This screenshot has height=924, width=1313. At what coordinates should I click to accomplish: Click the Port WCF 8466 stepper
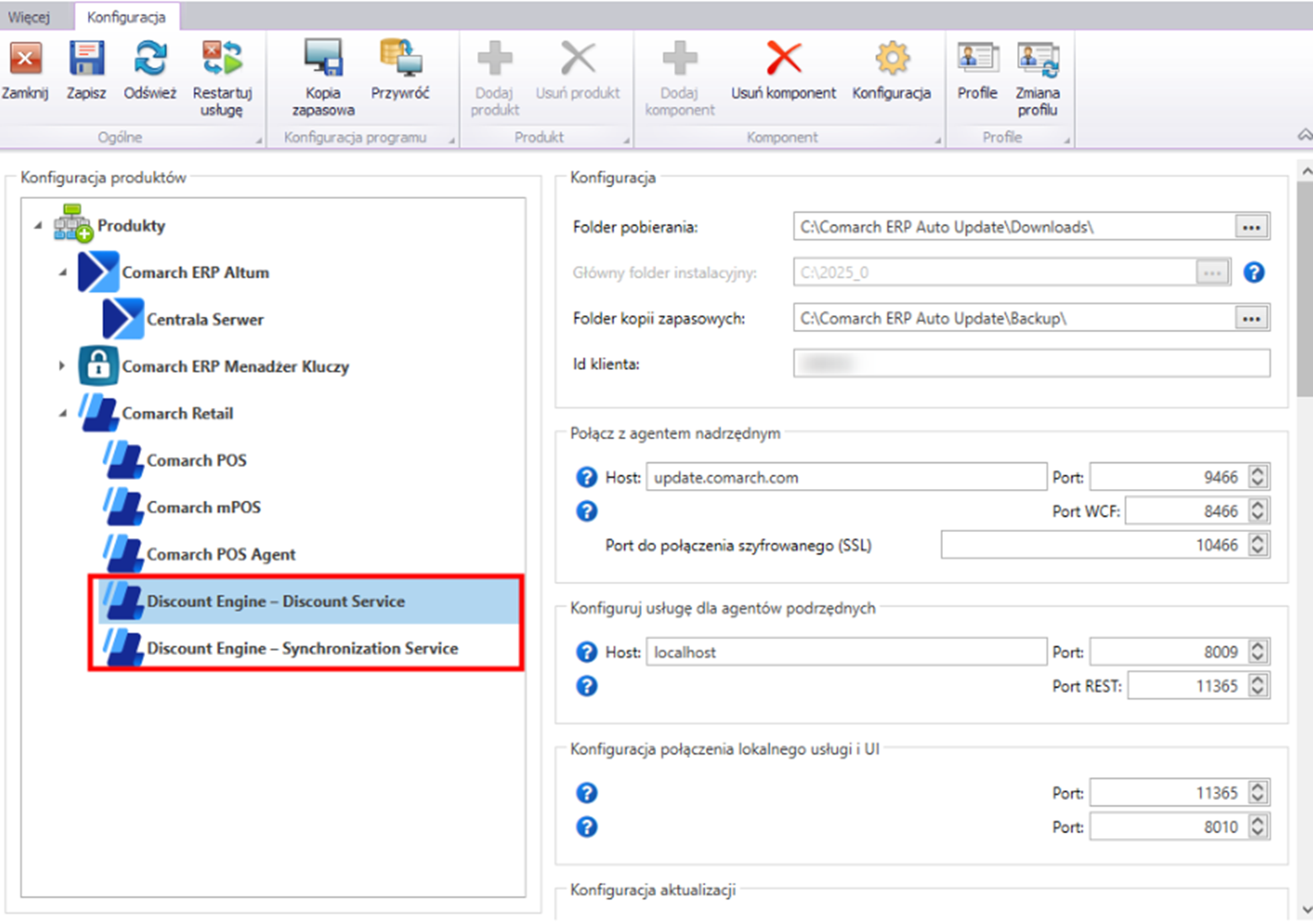(x=1197, y=511)
